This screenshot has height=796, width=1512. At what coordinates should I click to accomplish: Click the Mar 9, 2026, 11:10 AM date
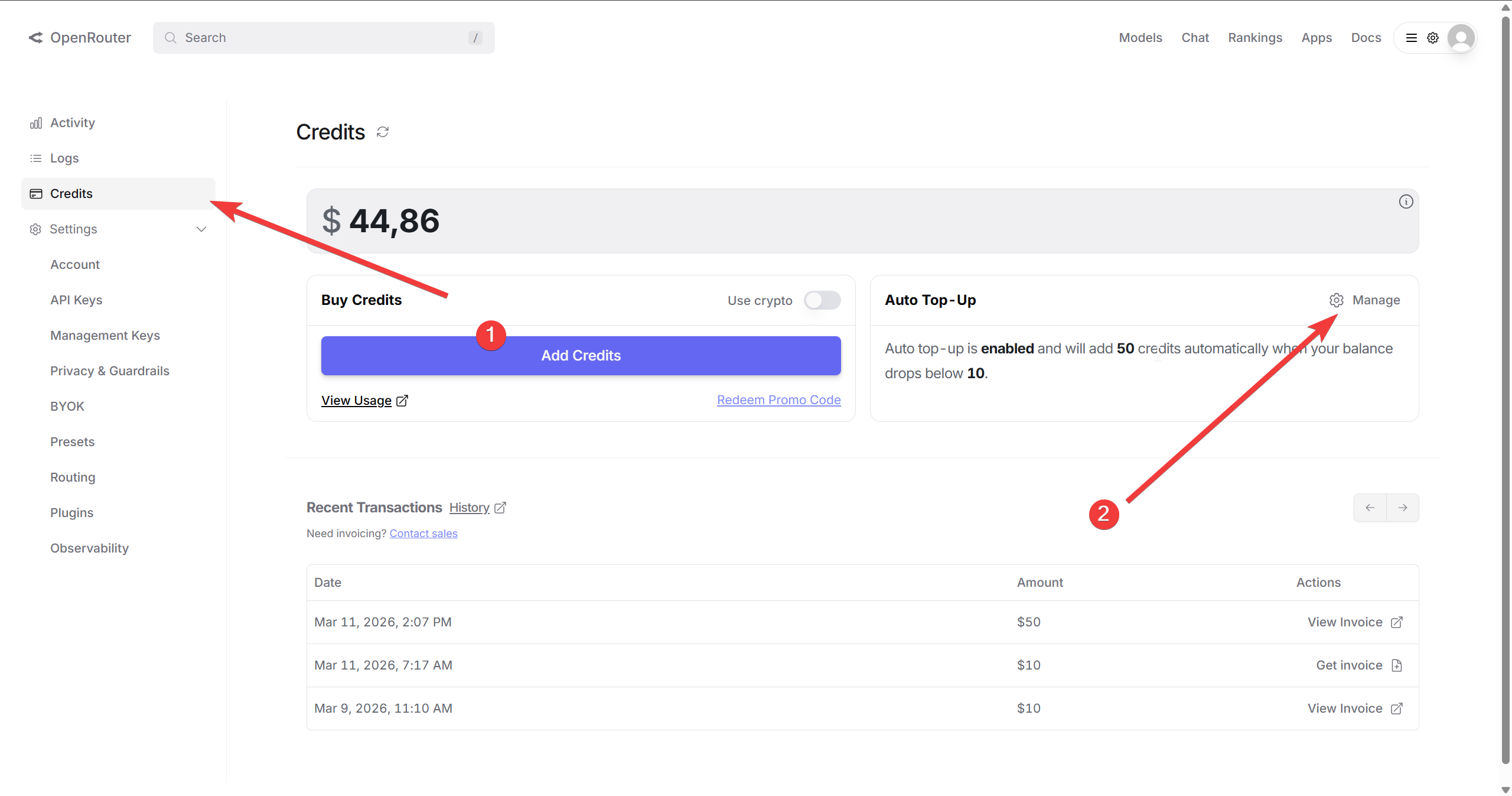383,709
